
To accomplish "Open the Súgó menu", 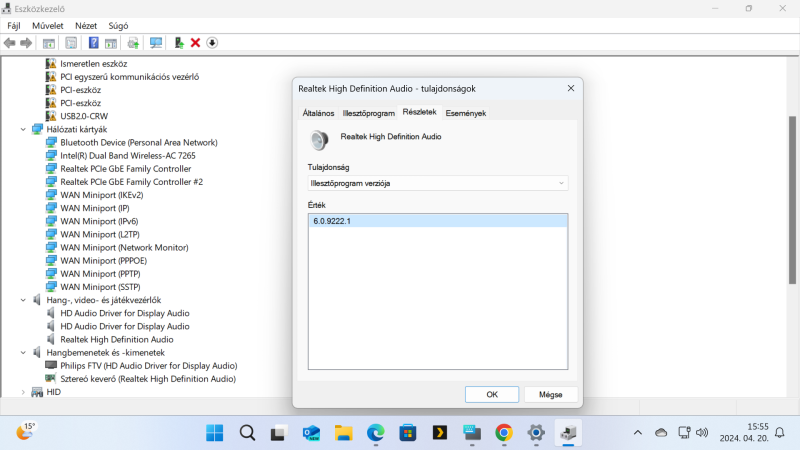I will click(x=118, y=26).
